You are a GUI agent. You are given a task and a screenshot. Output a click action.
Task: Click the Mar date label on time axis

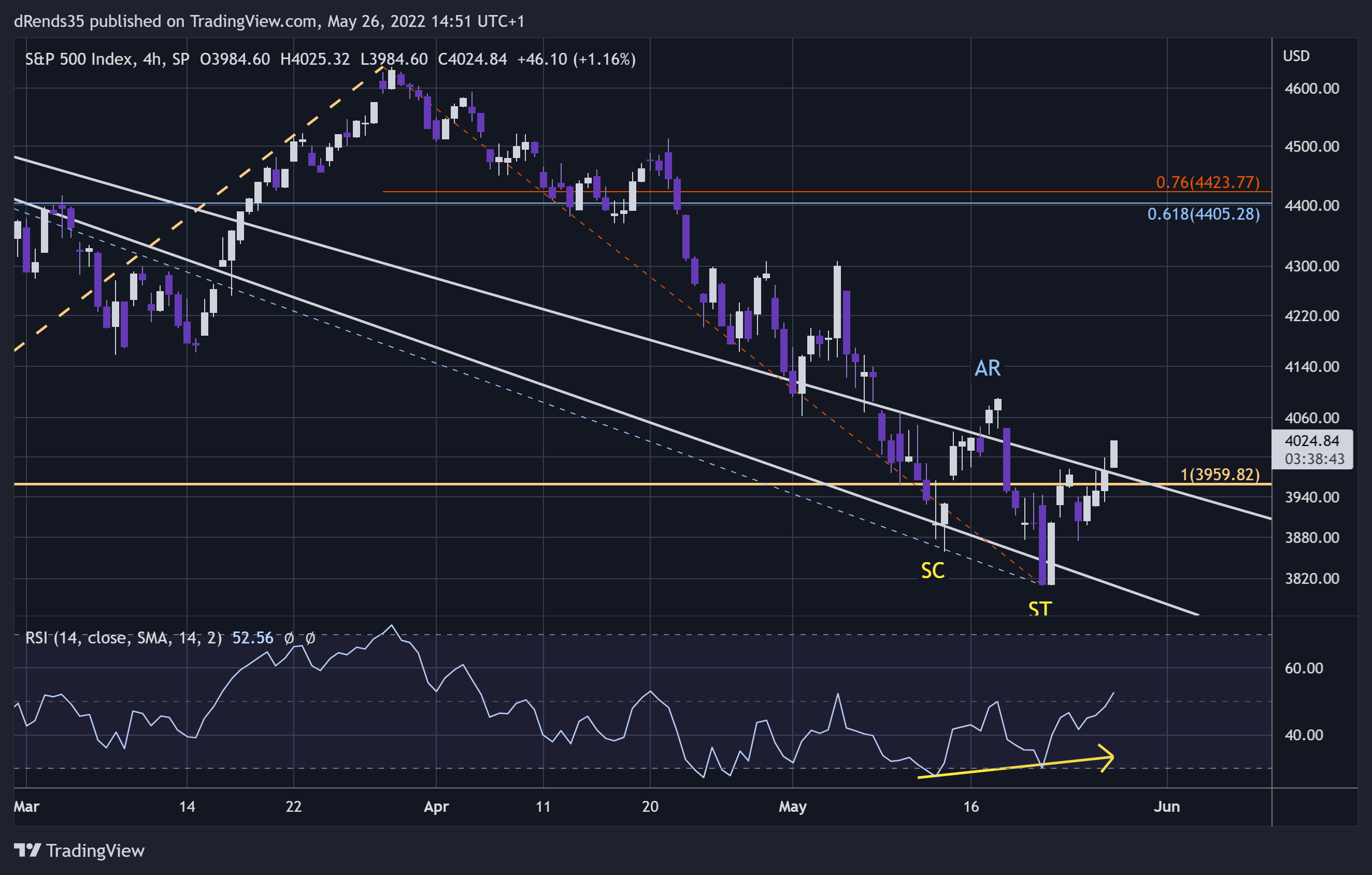point(26,807)
